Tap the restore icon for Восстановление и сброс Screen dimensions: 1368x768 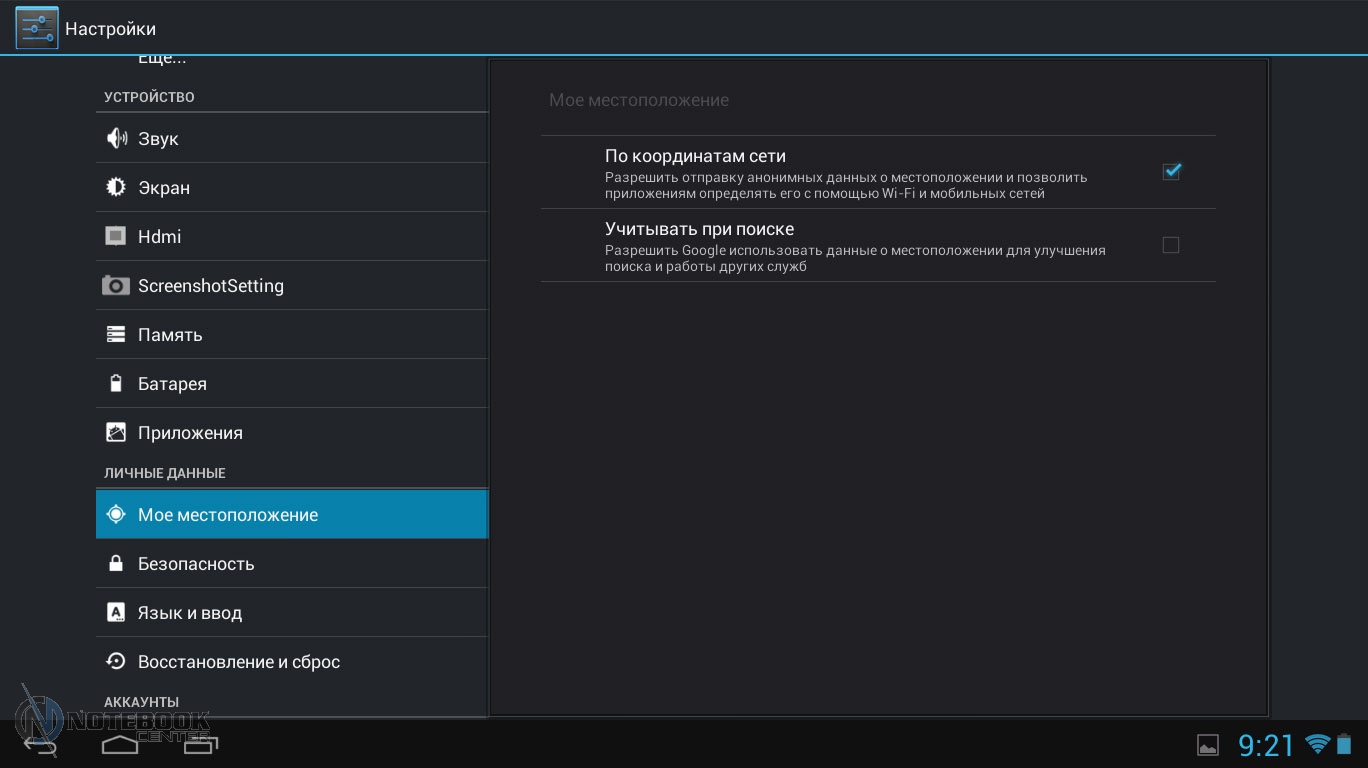pyautogui.click(x=116, y=662)
